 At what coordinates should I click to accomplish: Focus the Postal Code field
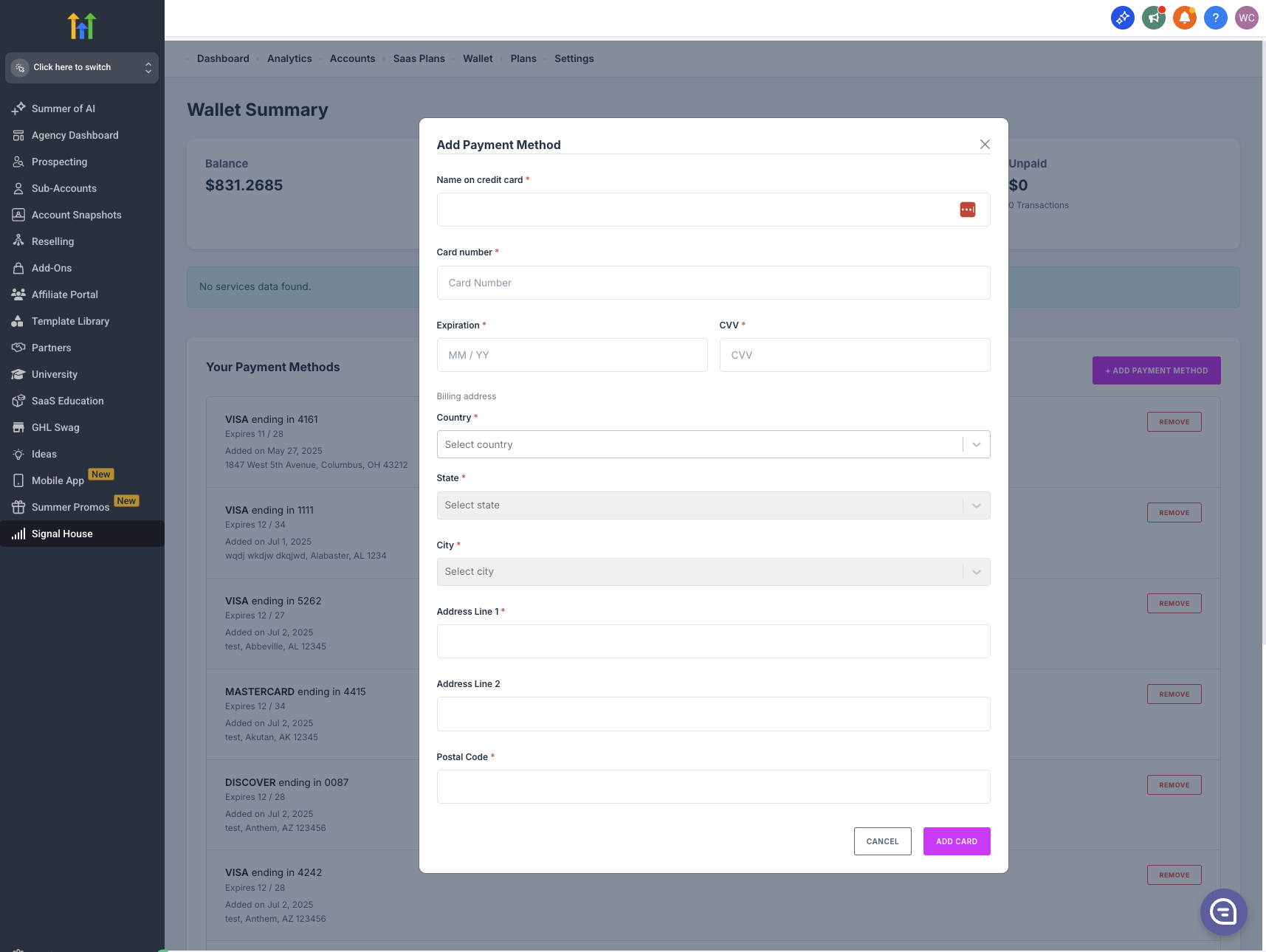[x=713, y=787]
